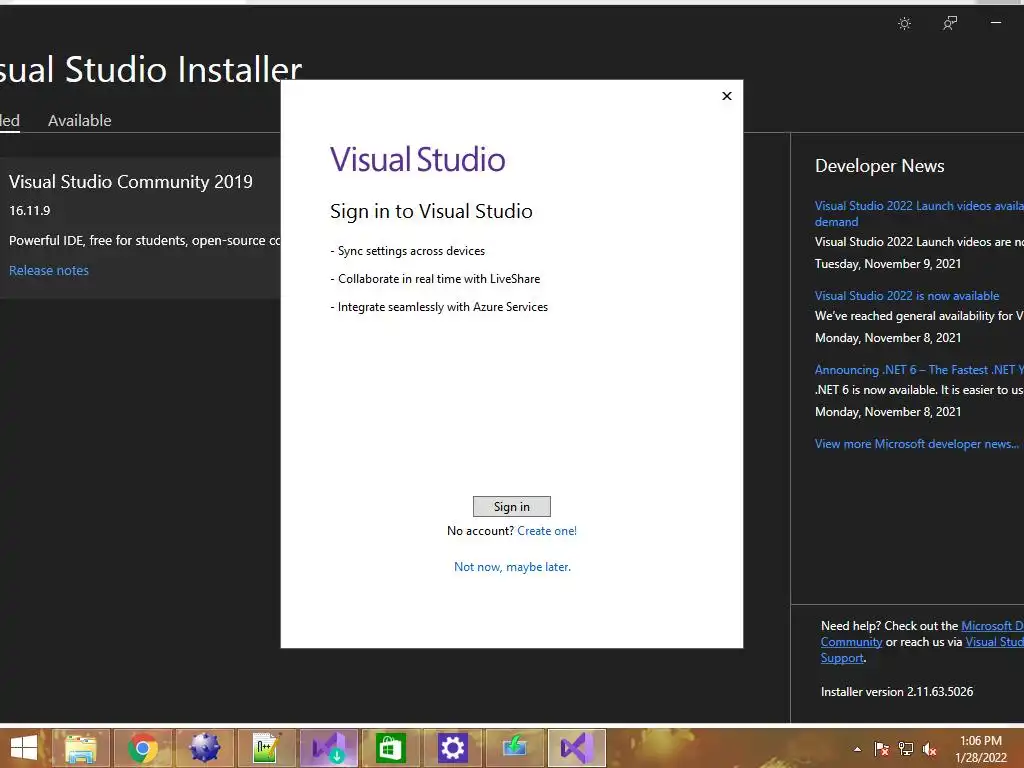Open Windows Store from the taskbar
1024x768 pixels.
pyautogui.click(x=391, y=748)
